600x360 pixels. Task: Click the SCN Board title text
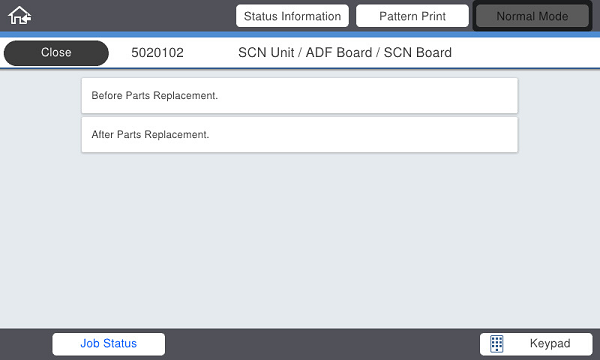(417, 53)
